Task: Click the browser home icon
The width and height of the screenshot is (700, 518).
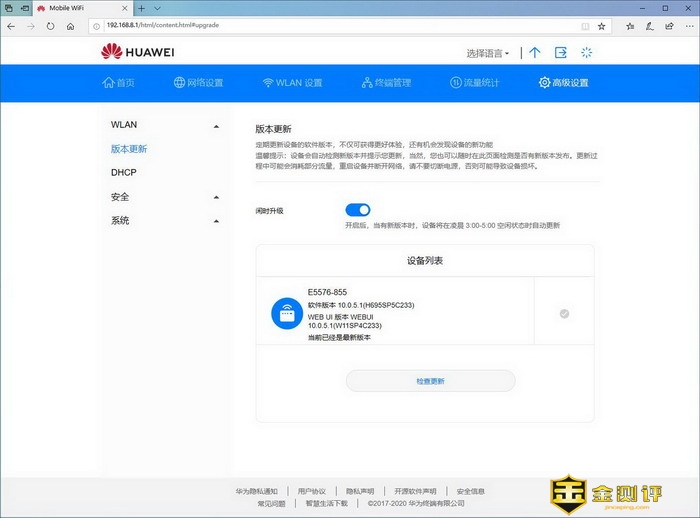Action: click(71, 26)
